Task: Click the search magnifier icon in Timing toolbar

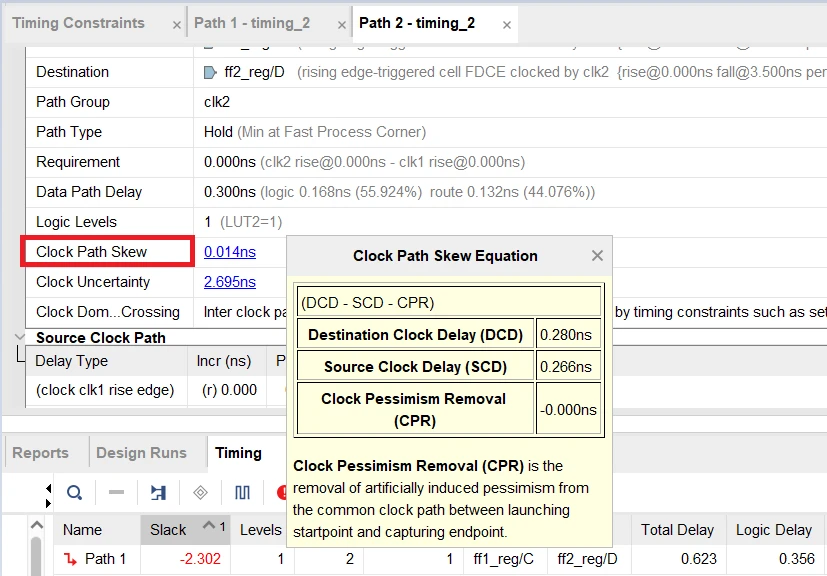Action: pos(74,493)
